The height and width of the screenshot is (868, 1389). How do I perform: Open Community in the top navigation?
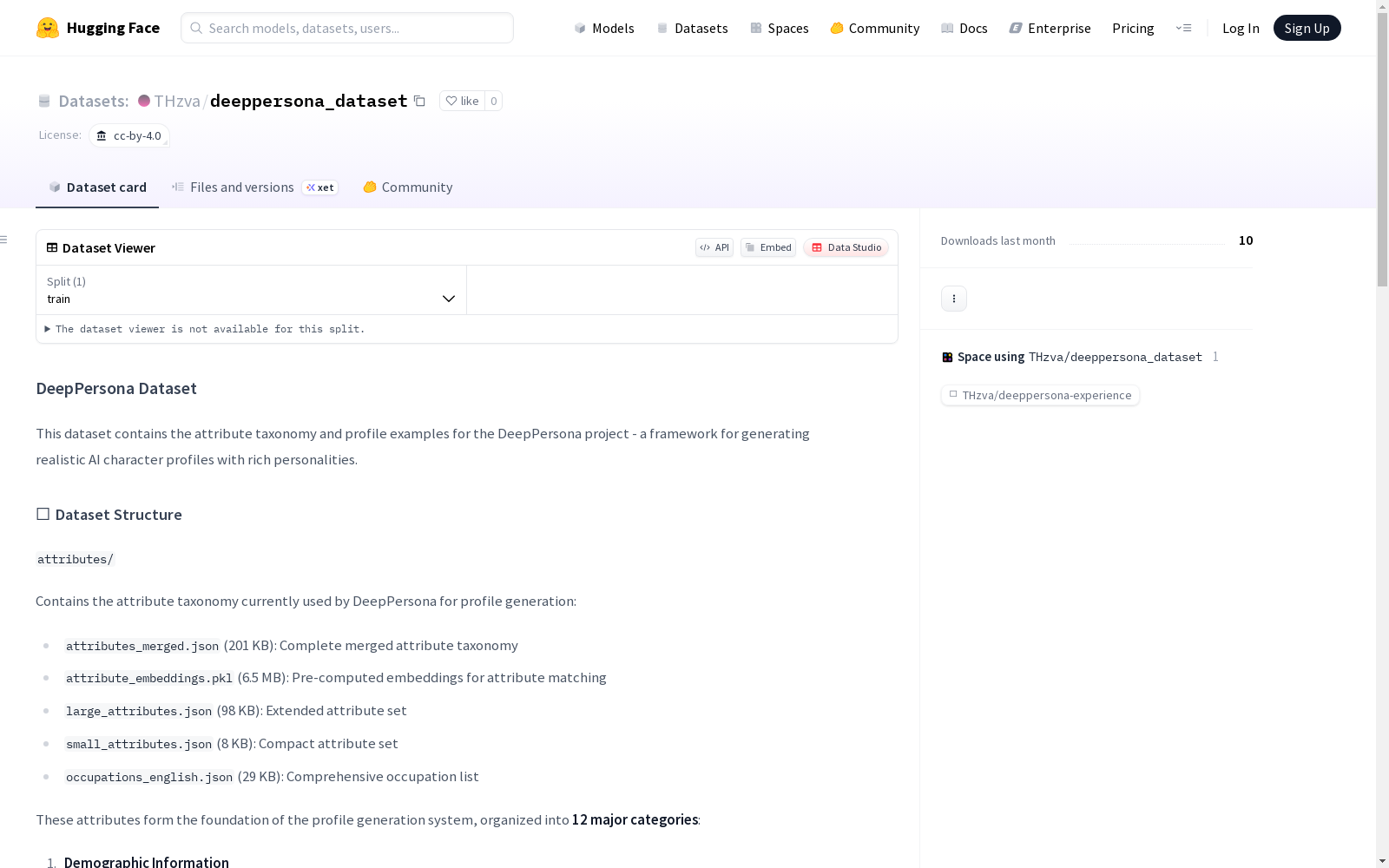click(x=875, y=28)
